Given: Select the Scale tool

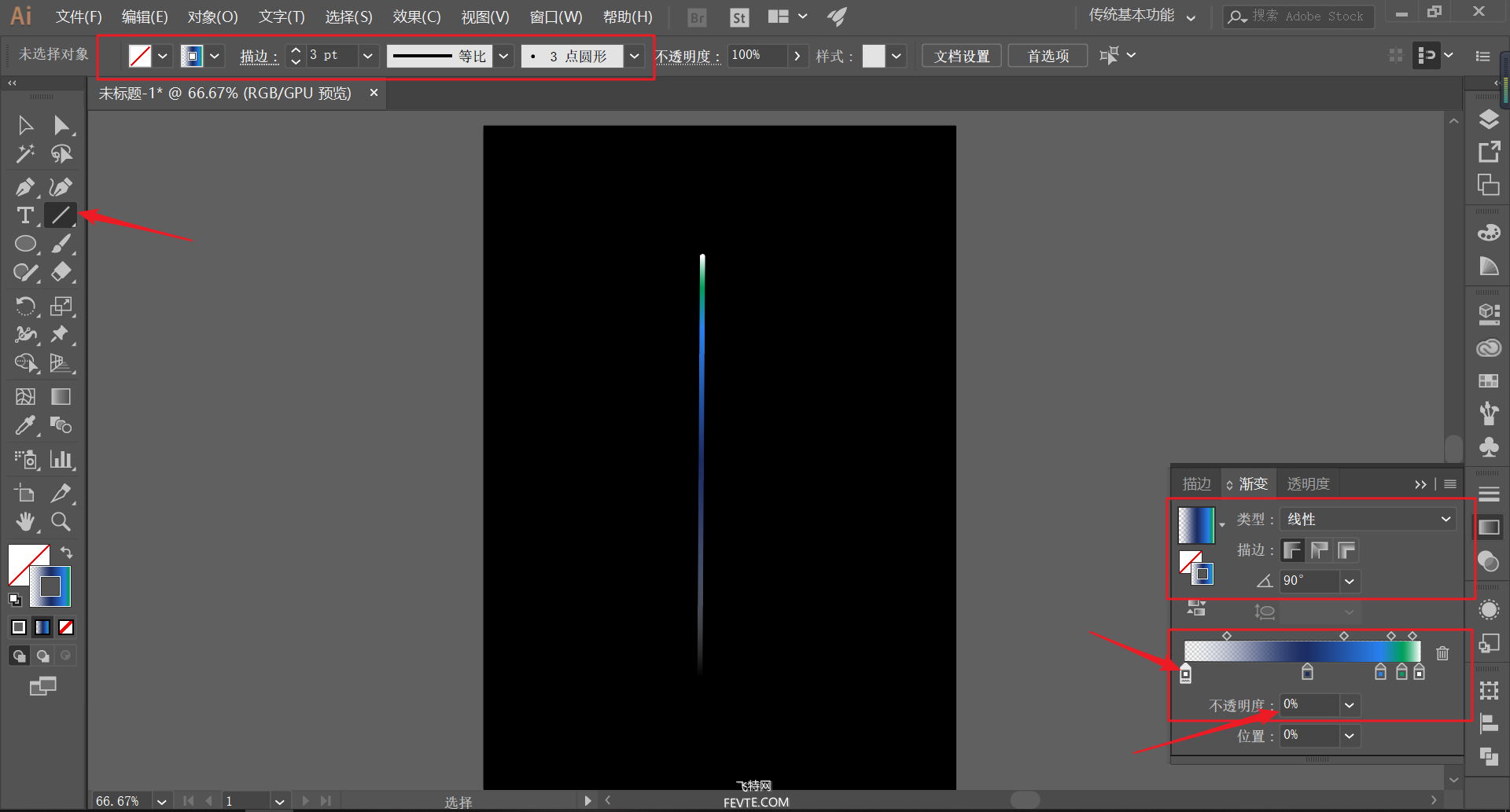Looking at the screenshot, I should coord(61,306).
